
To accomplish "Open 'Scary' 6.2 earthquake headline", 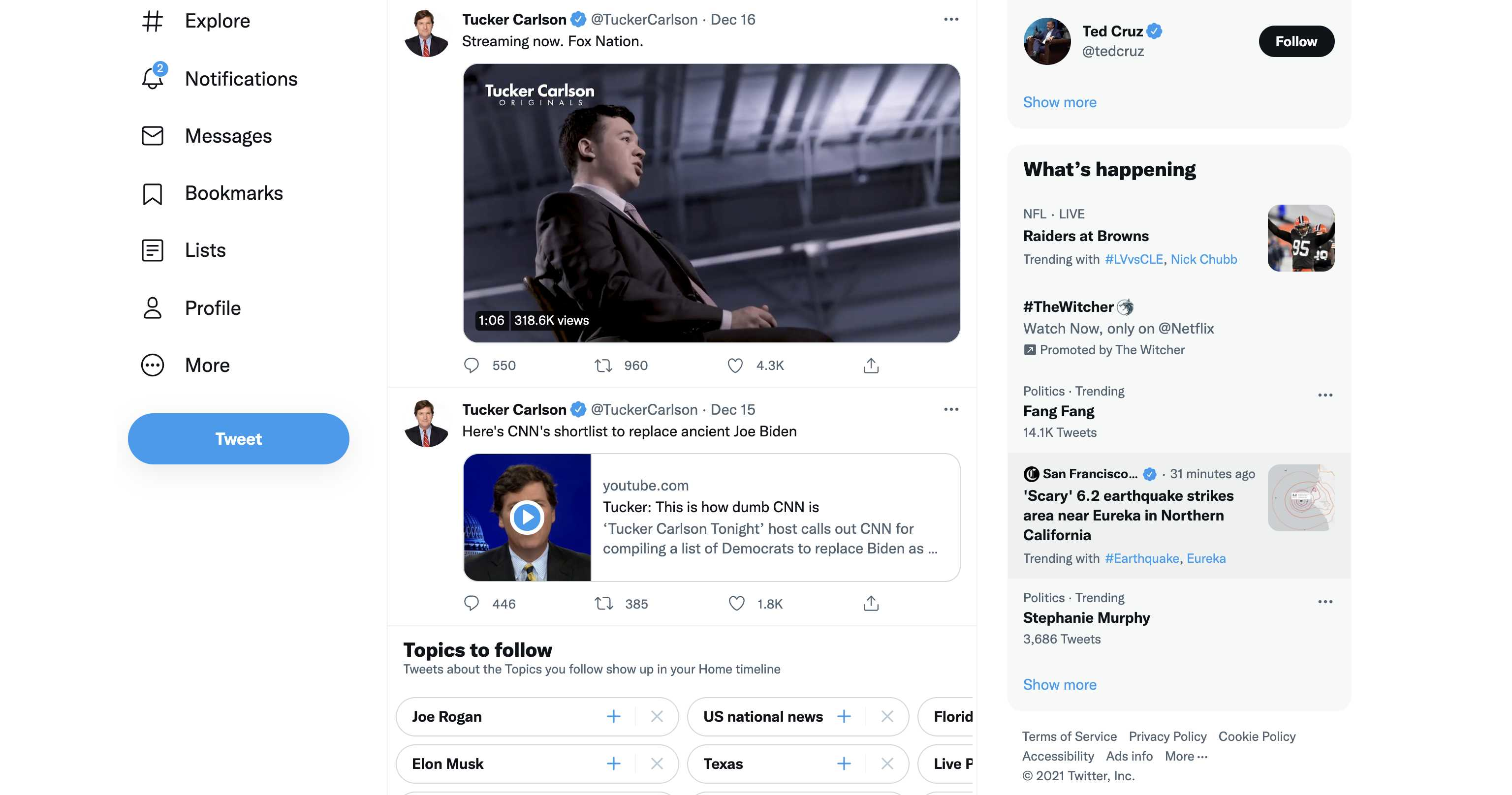I will [x=1128, y=515].
